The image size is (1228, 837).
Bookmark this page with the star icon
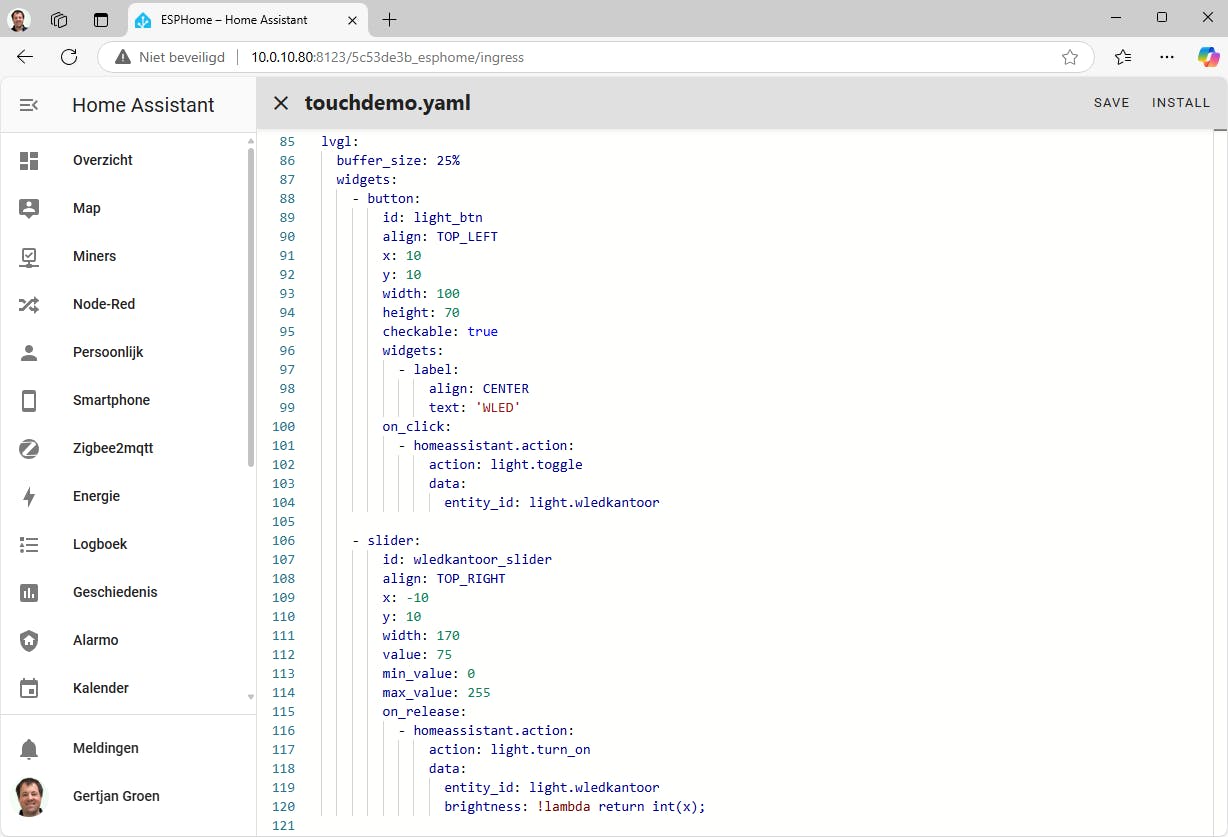coord(1070,57)
